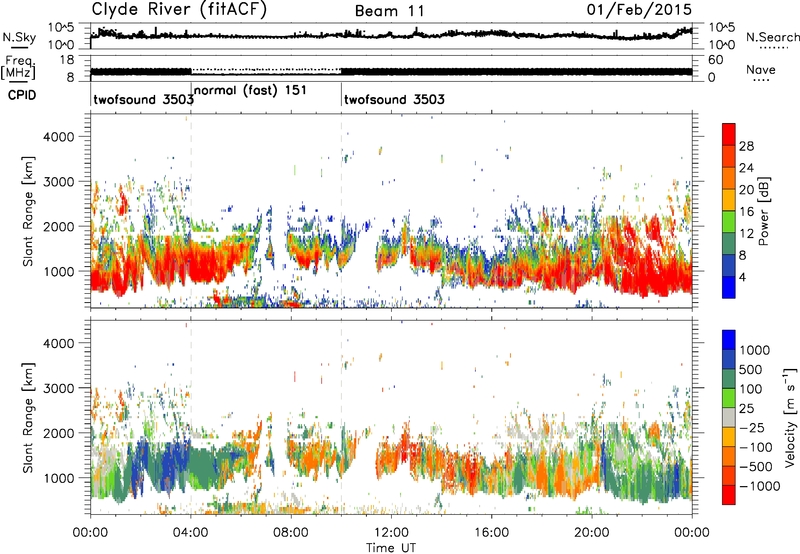
Task: Click the '-1000' tick on the velocity colorbar
Action: tap(759, 486)
